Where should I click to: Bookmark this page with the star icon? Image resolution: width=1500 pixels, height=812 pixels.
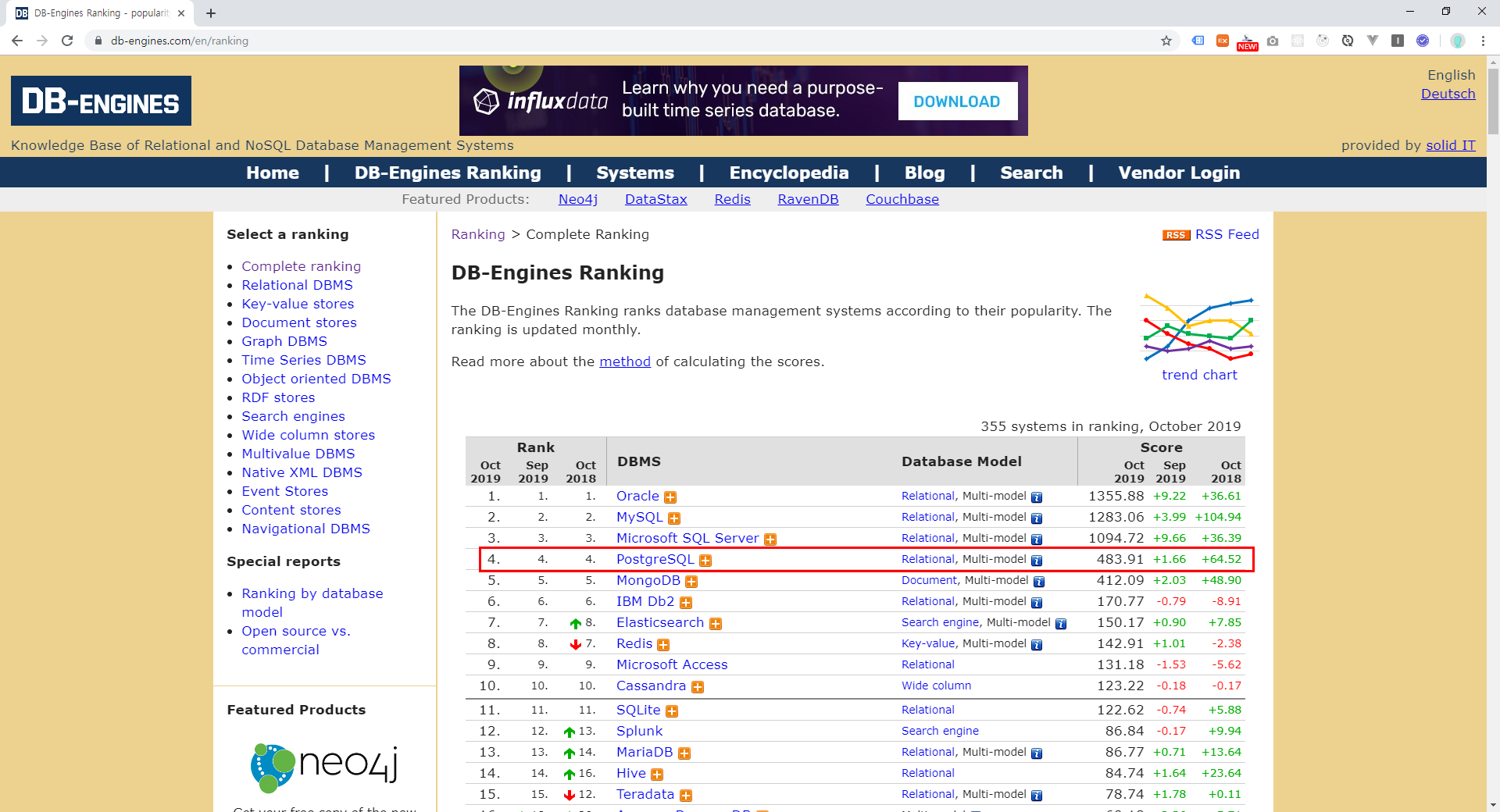pos(1166,41)
